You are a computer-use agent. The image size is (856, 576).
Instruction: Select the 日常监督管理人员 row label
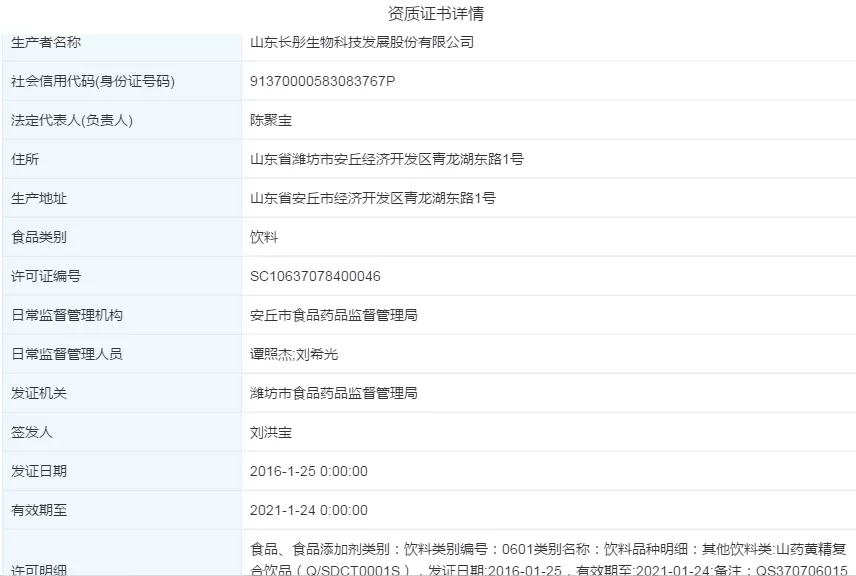[67, 354]
